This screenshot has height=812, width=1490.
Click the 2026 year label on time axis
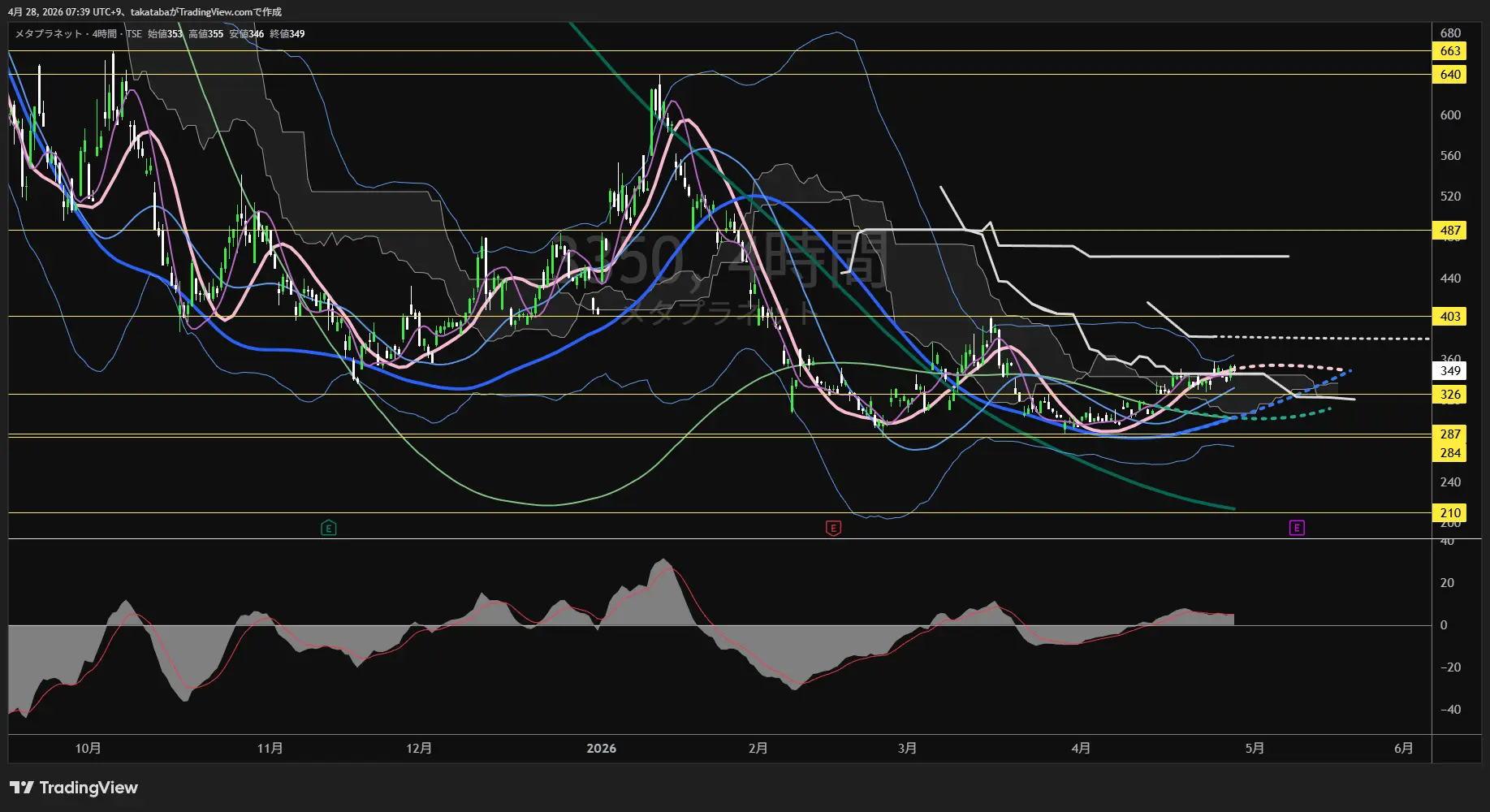[x=601, y=749]
